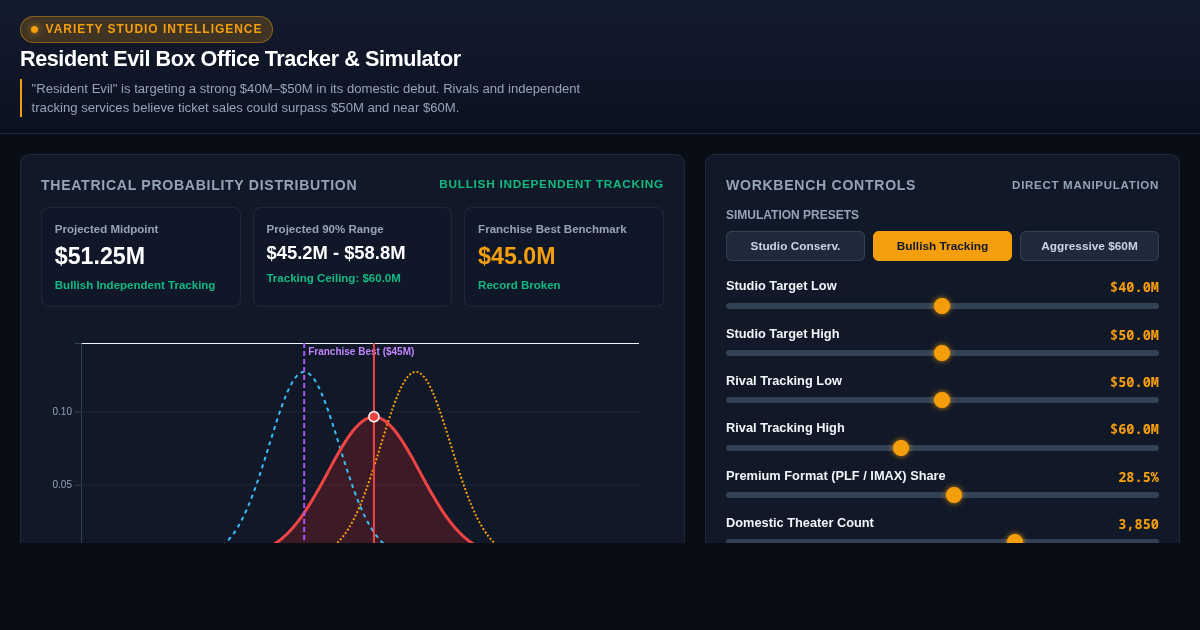
Task: Select the Studio Conserv. preset
Action: (795, 246)
